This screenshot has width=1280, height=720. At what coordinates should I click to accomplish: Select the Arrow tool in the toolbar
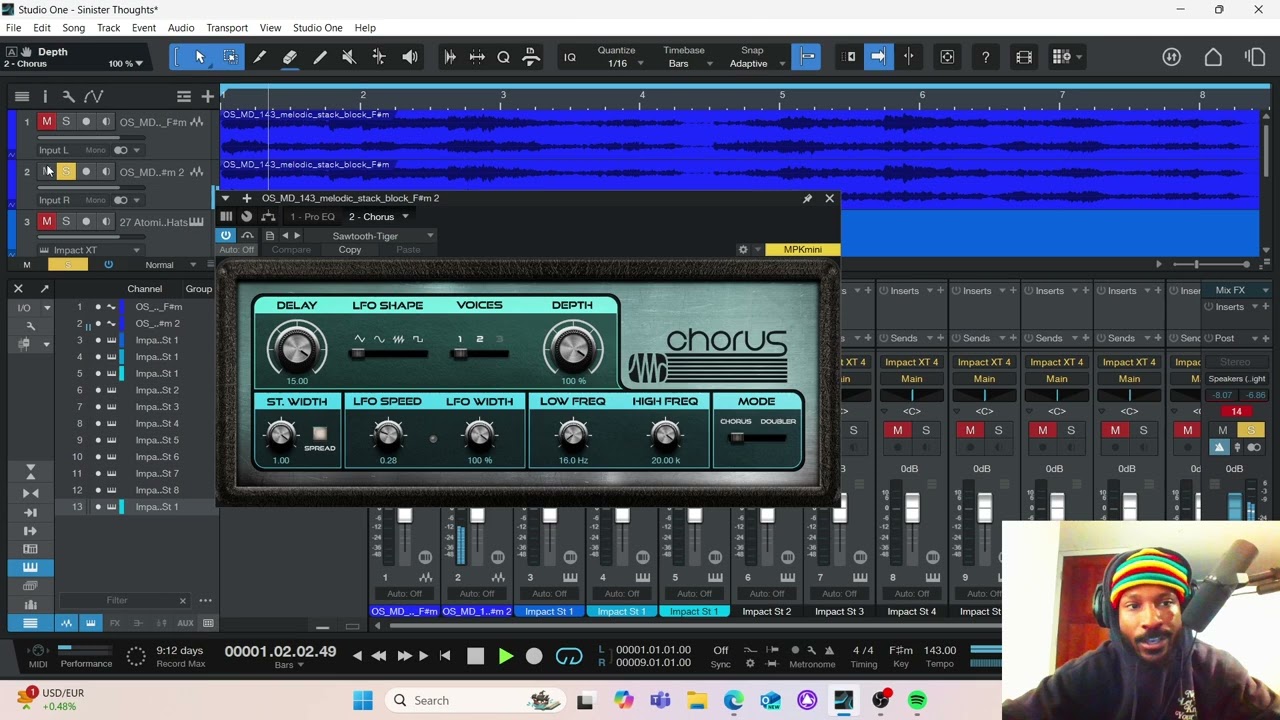click(200, 57)
